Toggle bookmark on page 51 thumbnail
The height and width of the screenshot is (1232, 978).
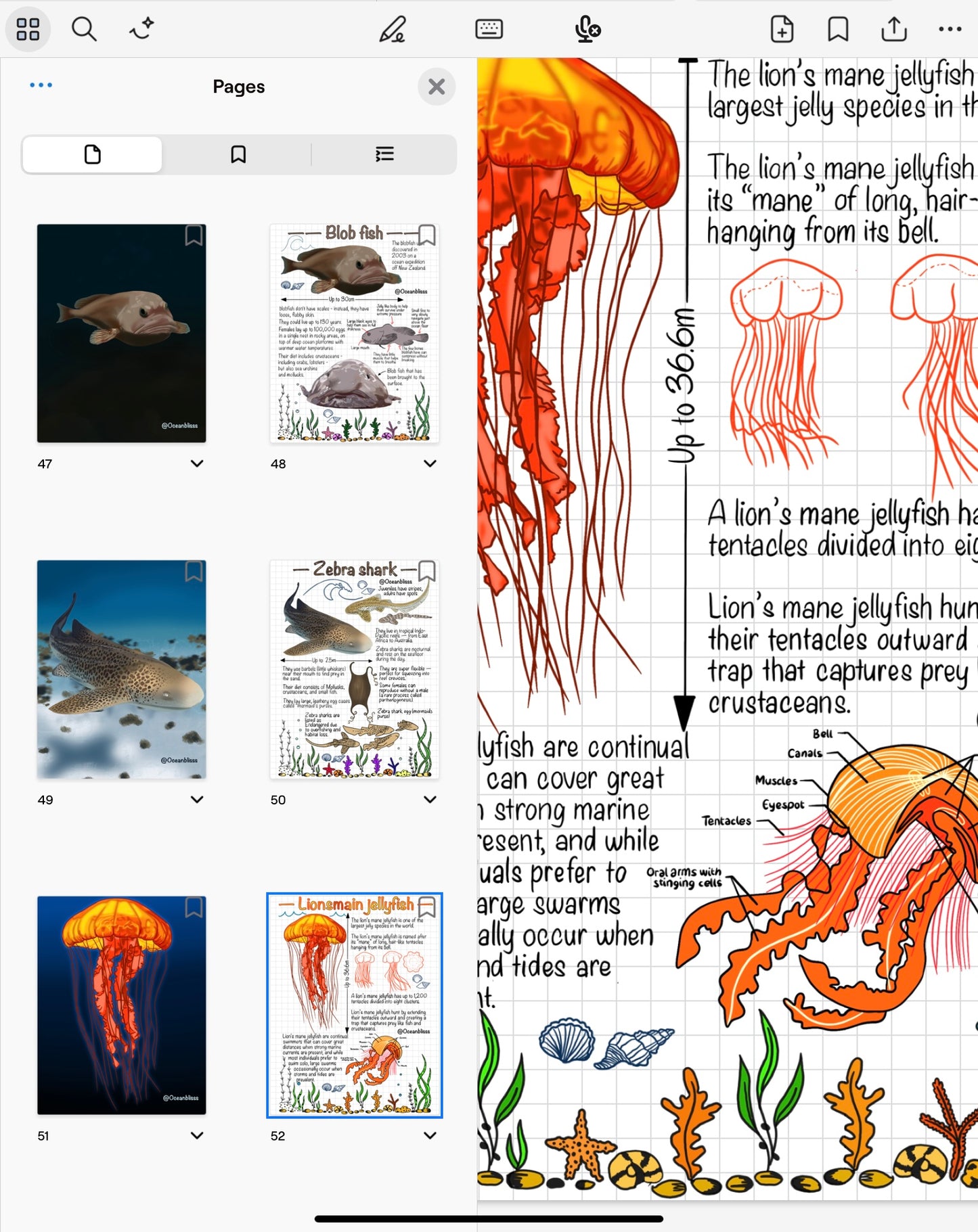click(194, 907)
